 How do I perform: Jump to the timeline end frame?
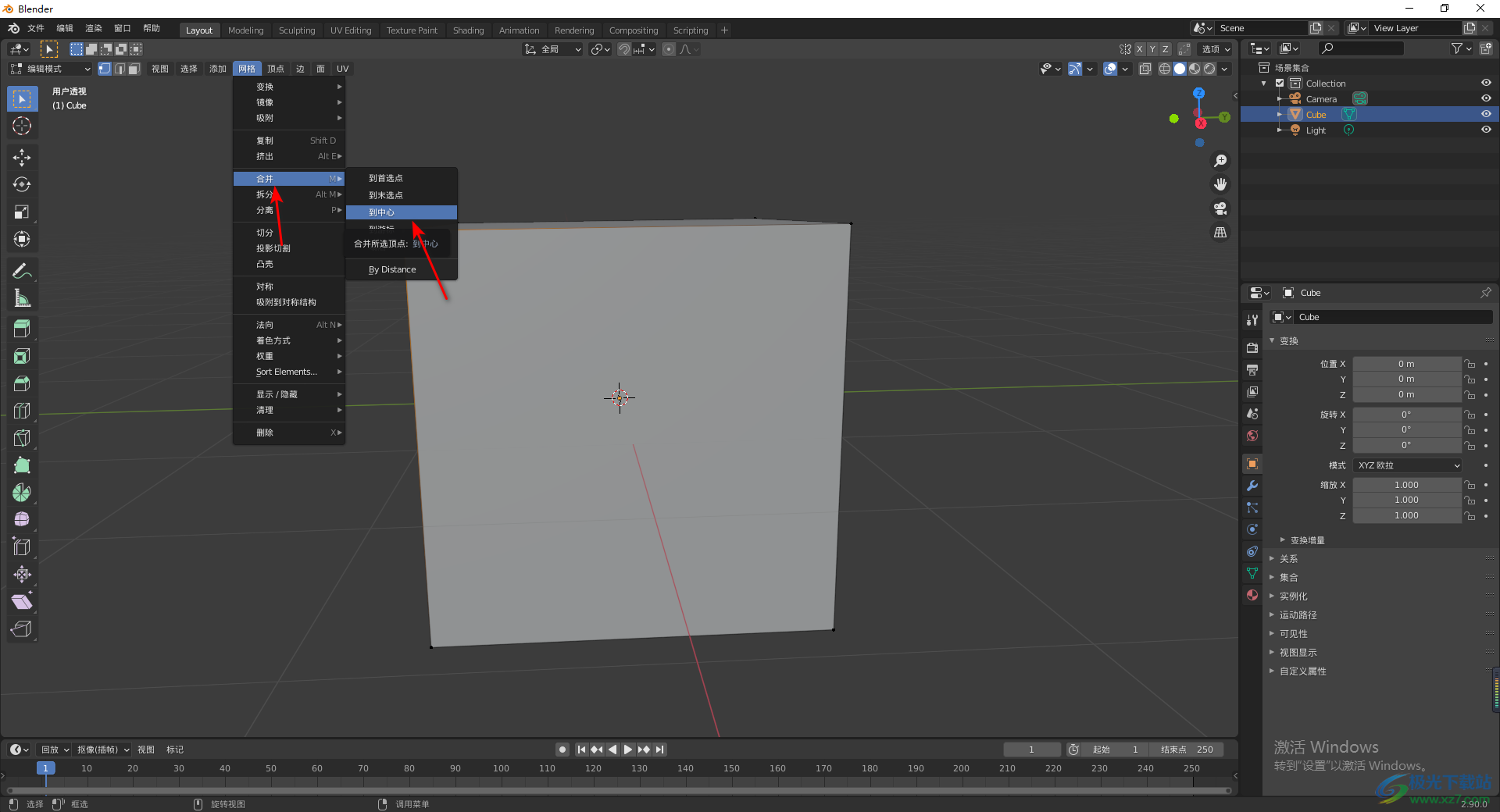(659, 750)
